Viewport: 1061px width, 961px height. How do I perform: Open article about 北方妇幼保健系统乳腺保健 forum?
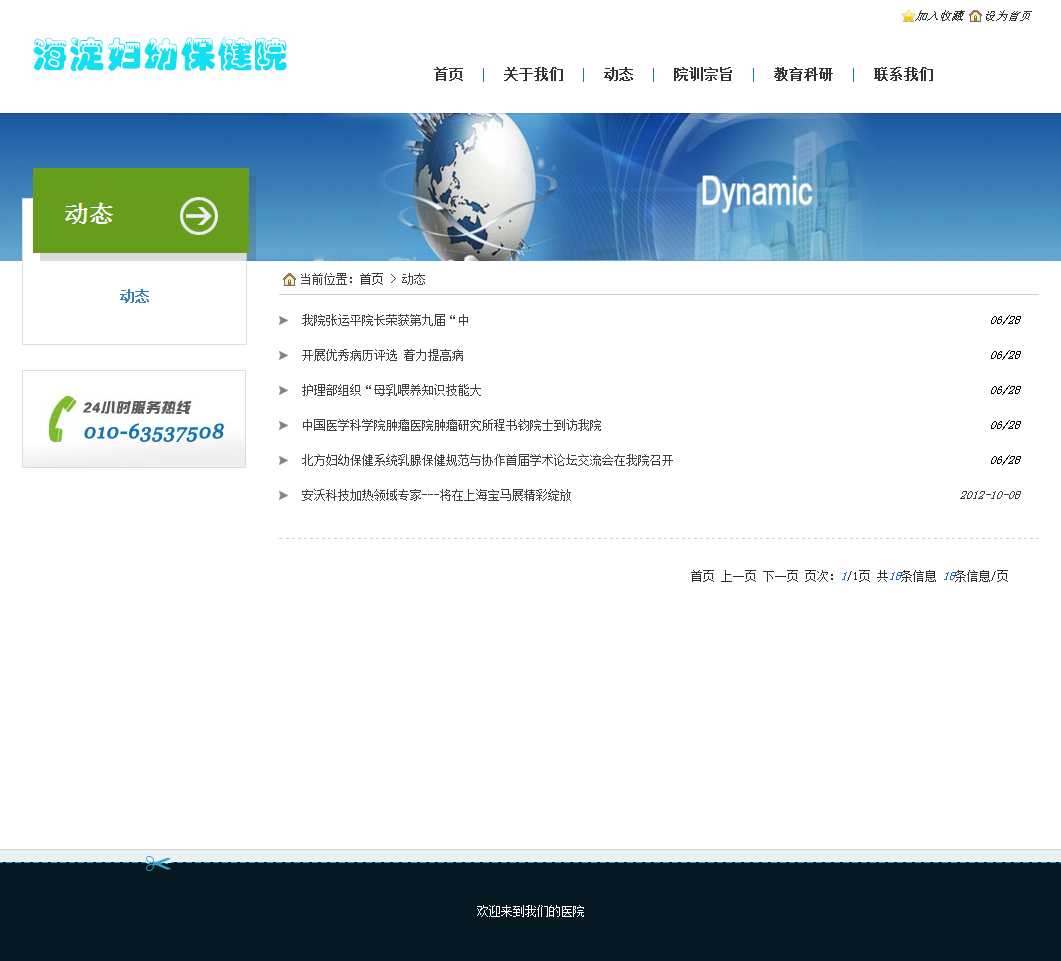tap(487, 461)
